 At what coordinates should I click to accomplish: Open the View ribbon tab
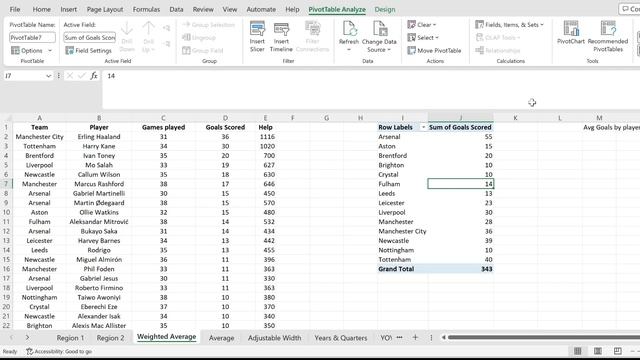tap(230, 9)
